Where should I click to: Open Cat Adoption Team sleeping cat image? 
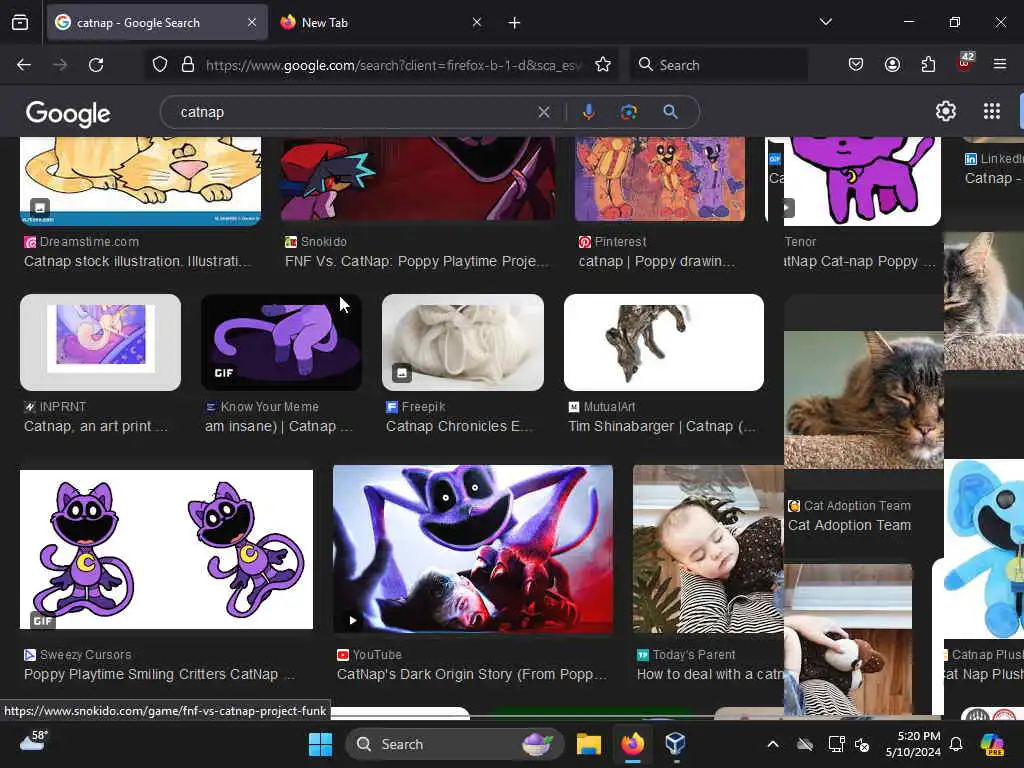863,400
